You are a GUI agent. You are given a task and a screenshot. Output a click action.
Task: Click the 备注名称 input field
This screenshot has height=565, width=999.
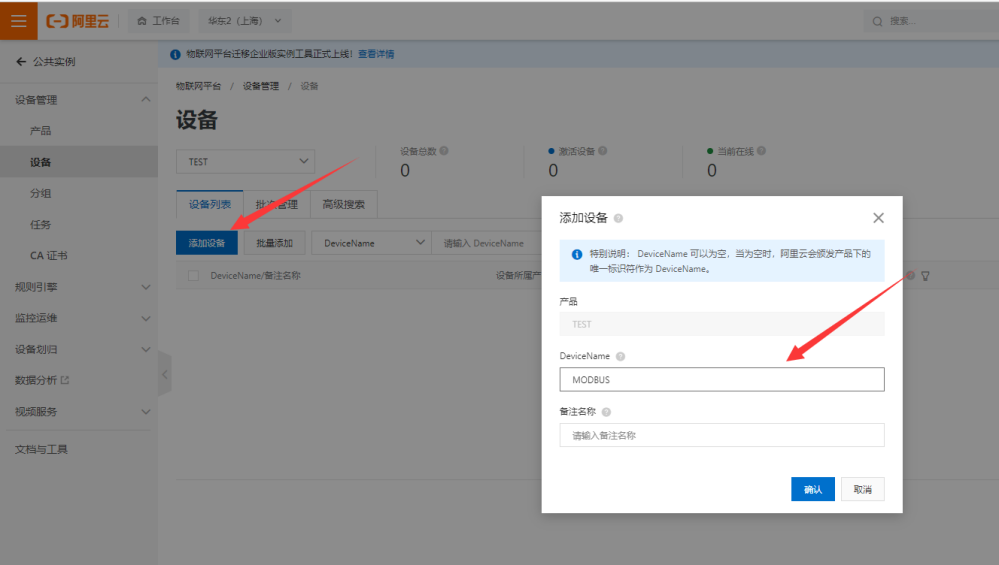[721, 435]
